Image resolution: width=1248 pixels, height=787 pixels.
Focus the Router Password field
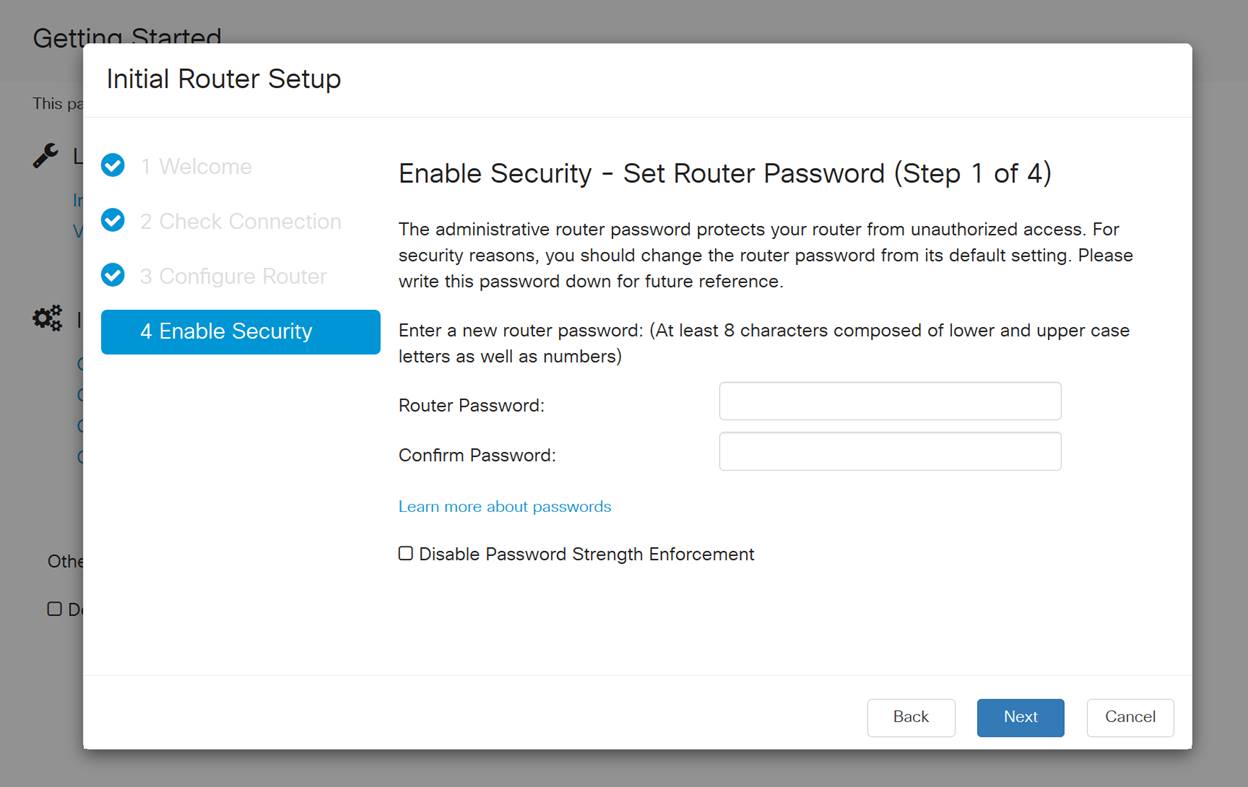coord(889,401)
